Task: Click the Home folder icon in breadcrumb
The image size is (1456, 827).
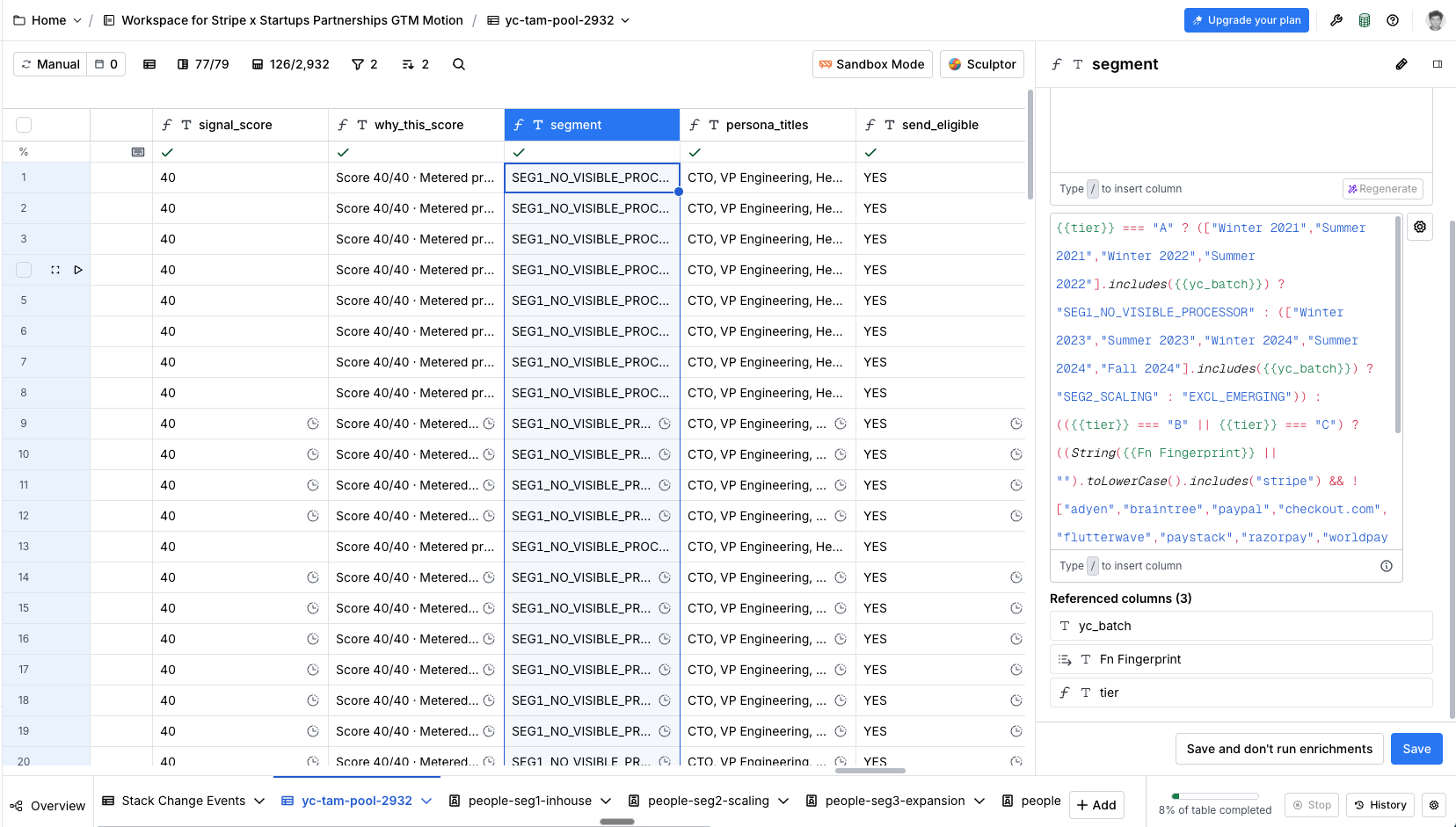Action: 19,20
